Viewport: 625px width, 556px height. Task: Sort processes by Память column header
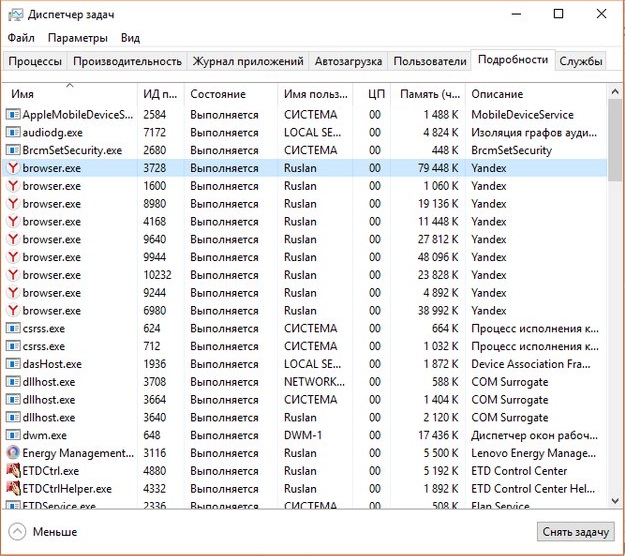click(x=428, y=94)
